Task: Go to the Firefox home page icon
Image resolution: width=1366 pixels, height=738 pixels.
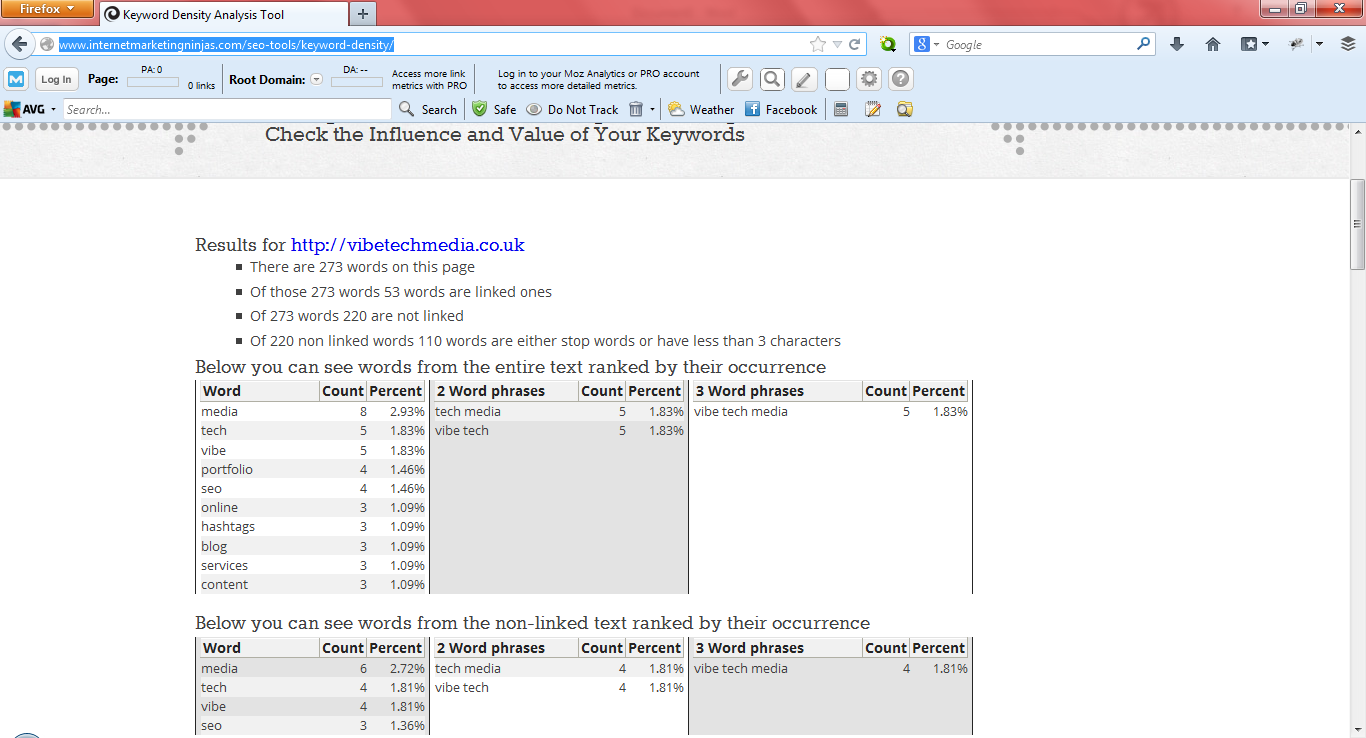Action: [1213, 44]
